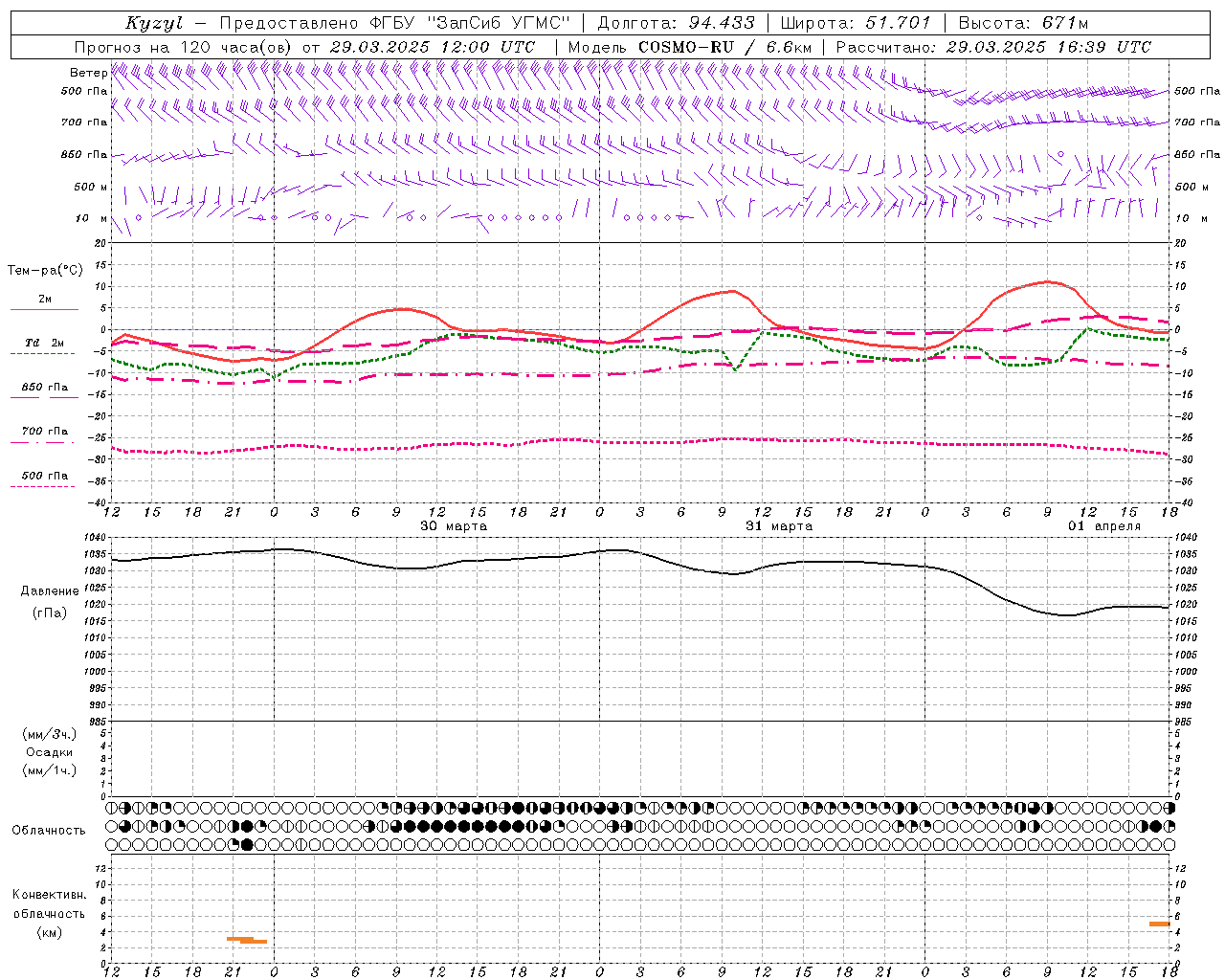Click the station name "Kyzyl" in header
The width and height of the screenshot is (1225, 980).
pos(154,24)
